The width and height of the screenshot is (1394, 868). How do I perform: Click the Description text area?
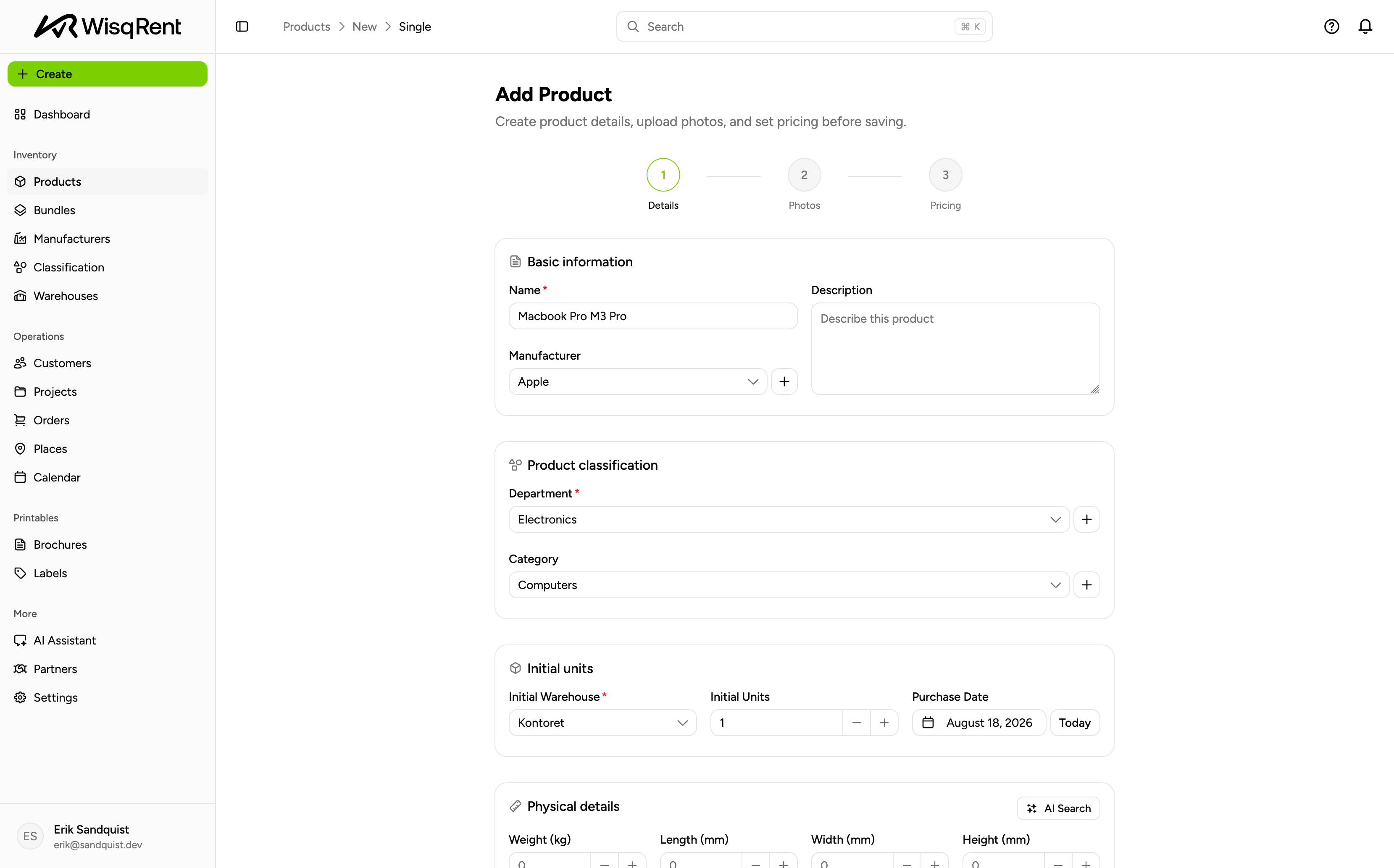tap(955, 349)
